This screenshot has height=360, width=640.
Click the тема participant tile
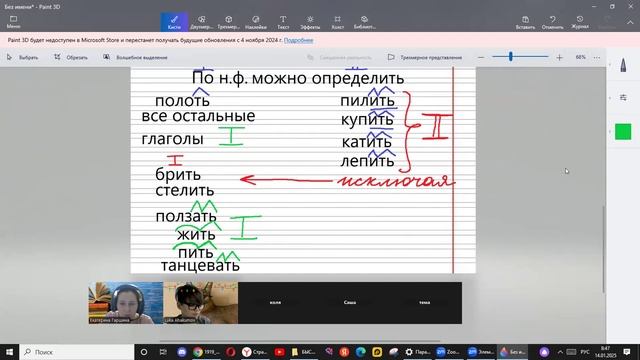[424, 302]
